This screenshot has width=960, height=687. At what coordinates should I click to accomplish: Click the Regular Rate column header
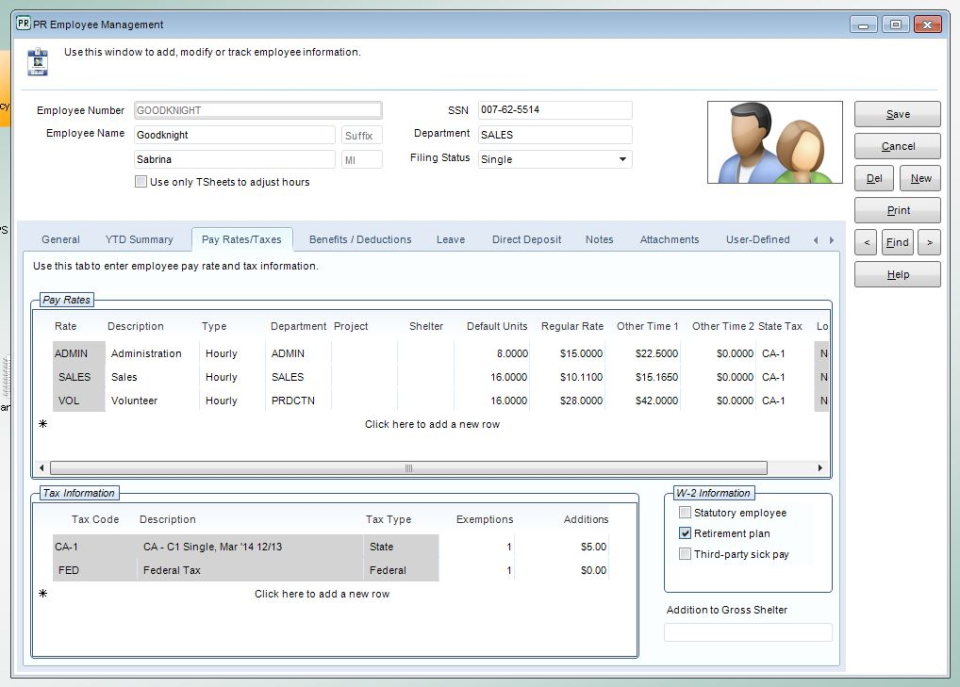(x=572, y=326)
